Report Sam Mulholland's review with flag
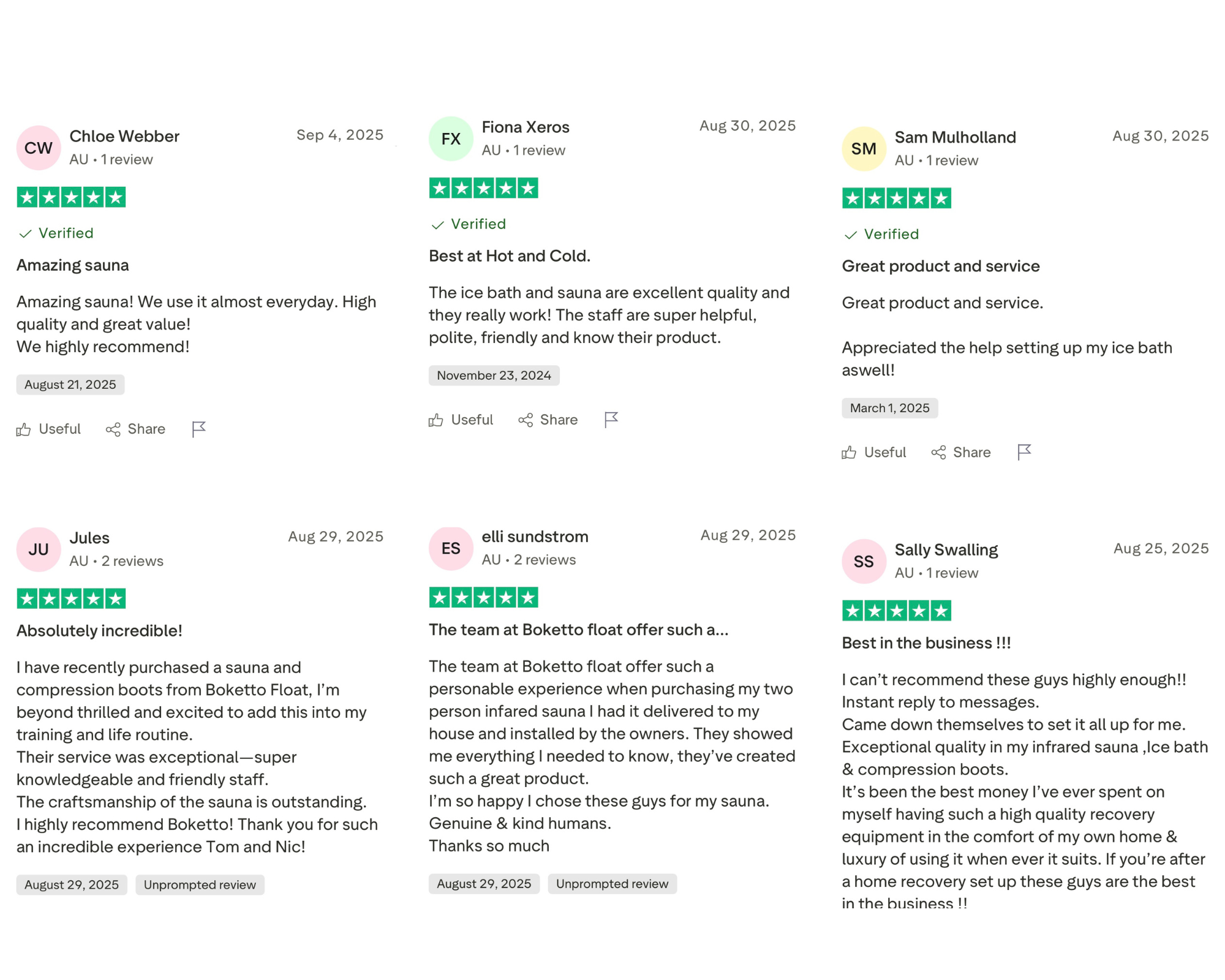The height and width of the screenshot is (980, 1225). point(1023,452)
